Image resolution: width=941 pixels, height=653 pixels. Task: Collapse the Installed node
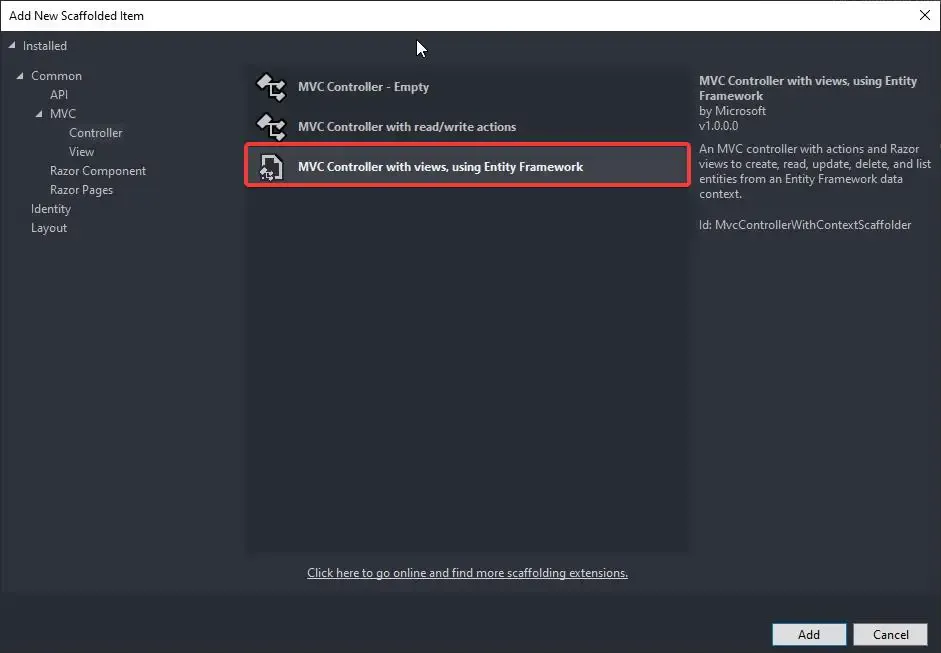12,45
